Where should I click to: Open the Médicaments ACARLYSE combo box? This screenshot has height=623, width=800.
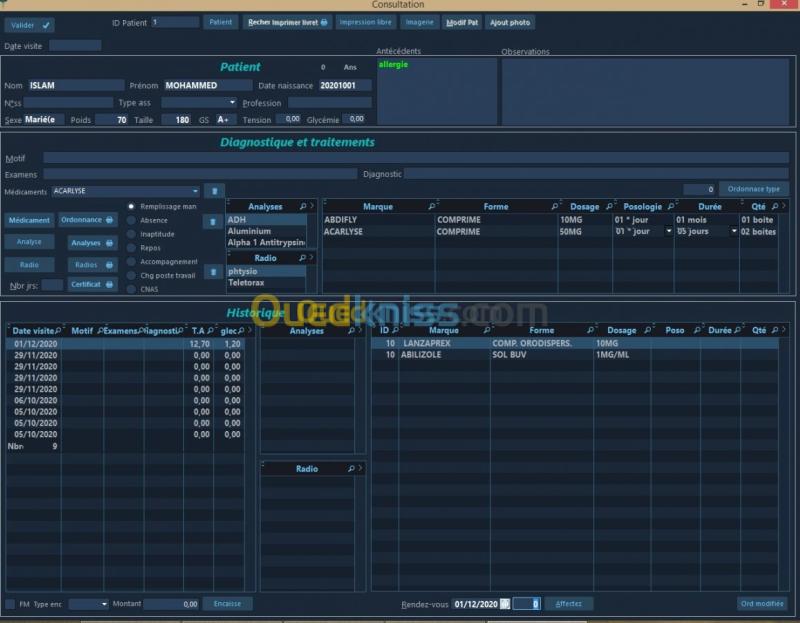point(195,191)
